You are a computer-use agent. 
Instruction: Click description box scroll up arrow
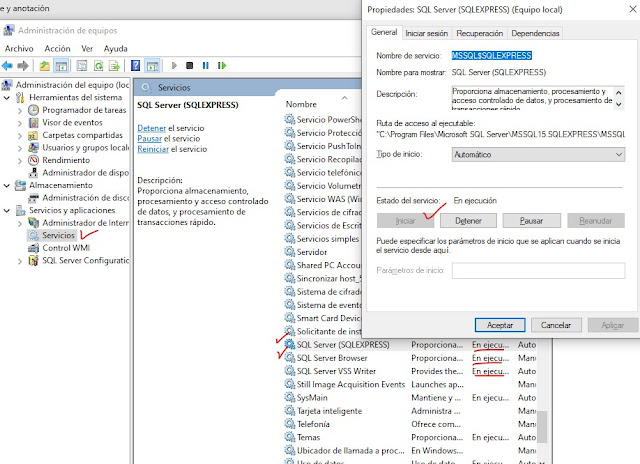(619, 93)
